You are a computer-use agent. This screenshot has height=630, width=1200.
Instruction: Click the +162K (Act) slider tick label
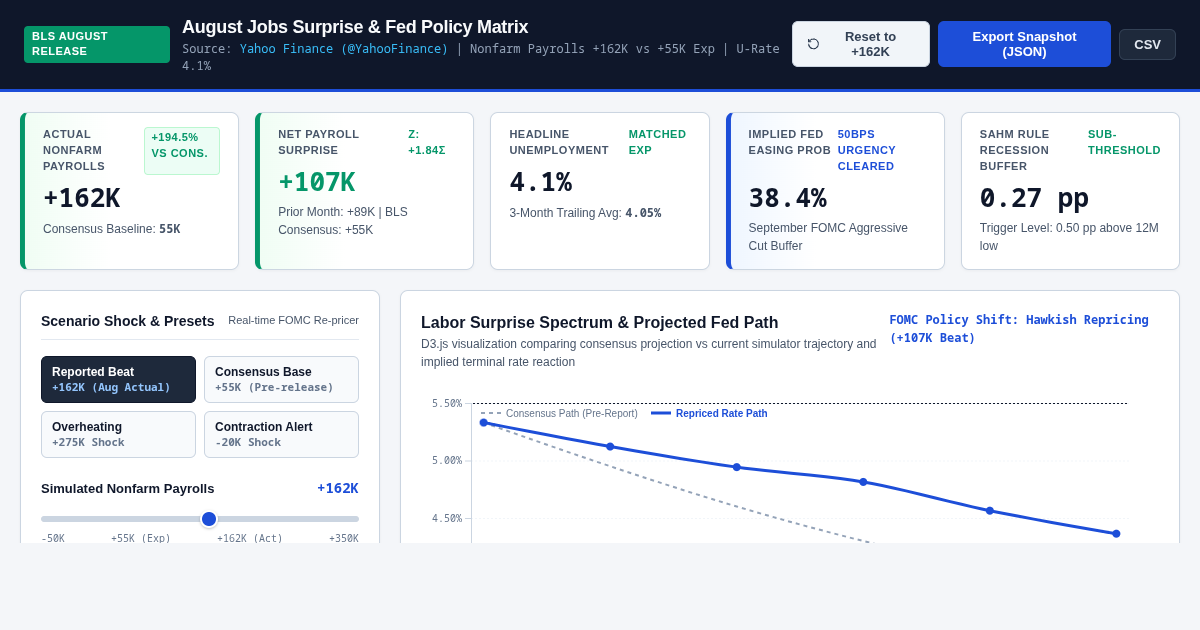coord(250,538)
